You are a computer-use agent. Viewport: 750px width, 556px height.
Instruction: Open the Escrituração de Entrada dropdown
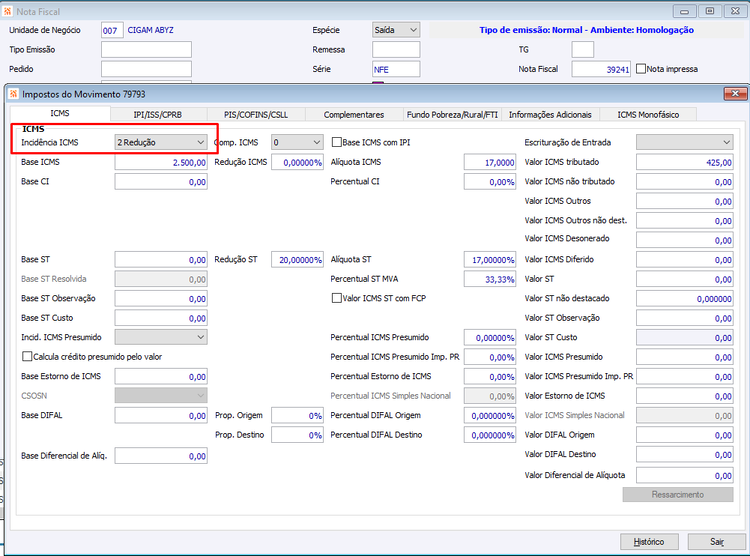point(684,142)
